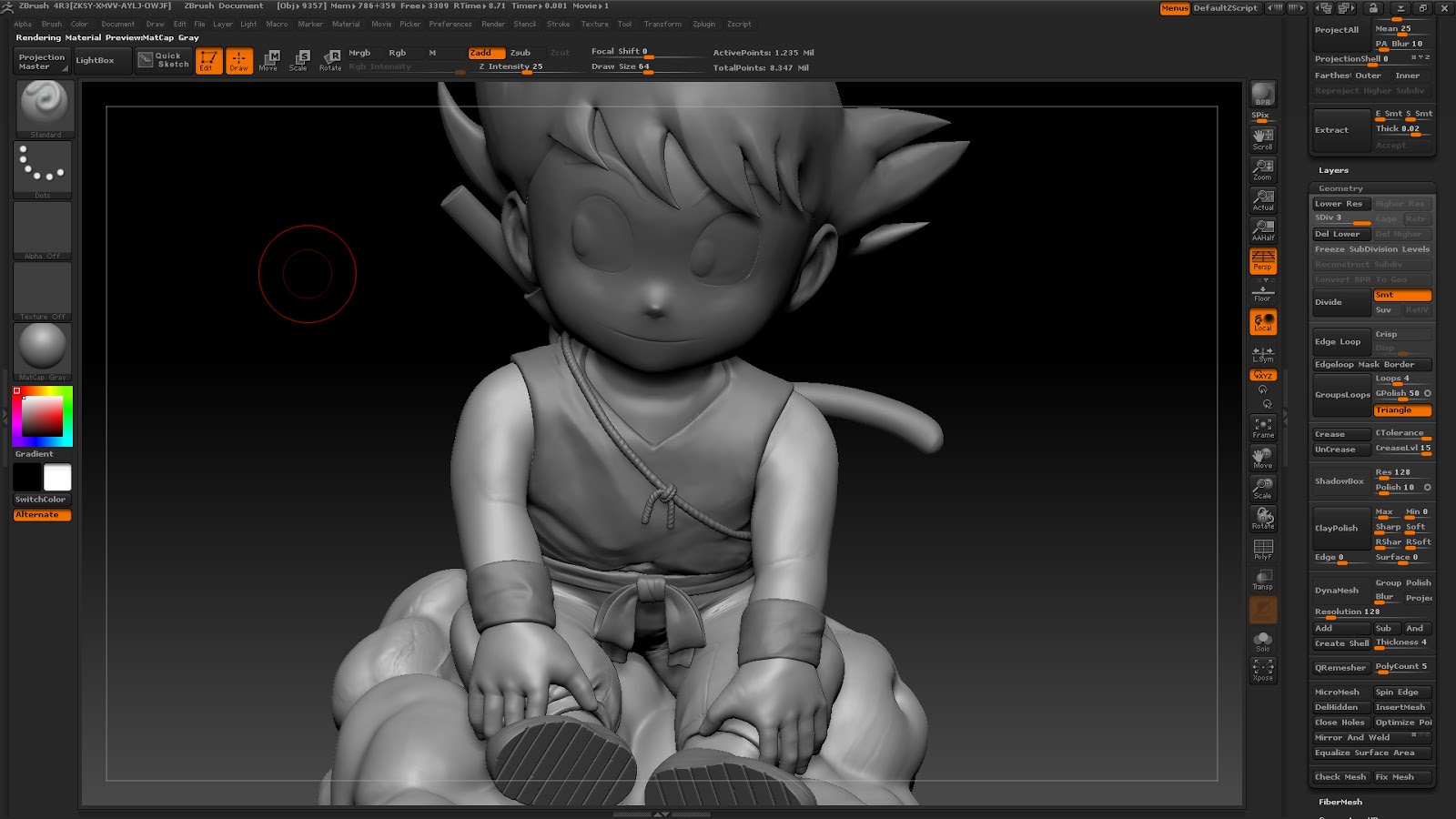Expand the Layers subpalette

(x=1333, y=170)
